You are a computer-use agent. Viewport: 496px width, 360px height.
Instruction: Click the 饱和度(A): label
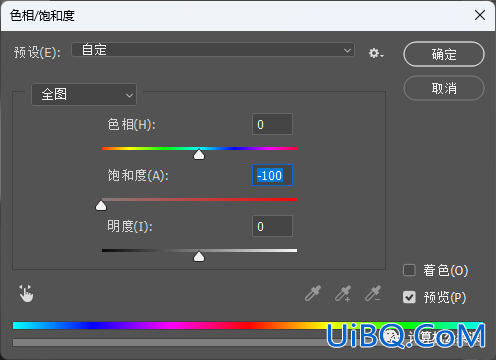[x=138, y=175]
